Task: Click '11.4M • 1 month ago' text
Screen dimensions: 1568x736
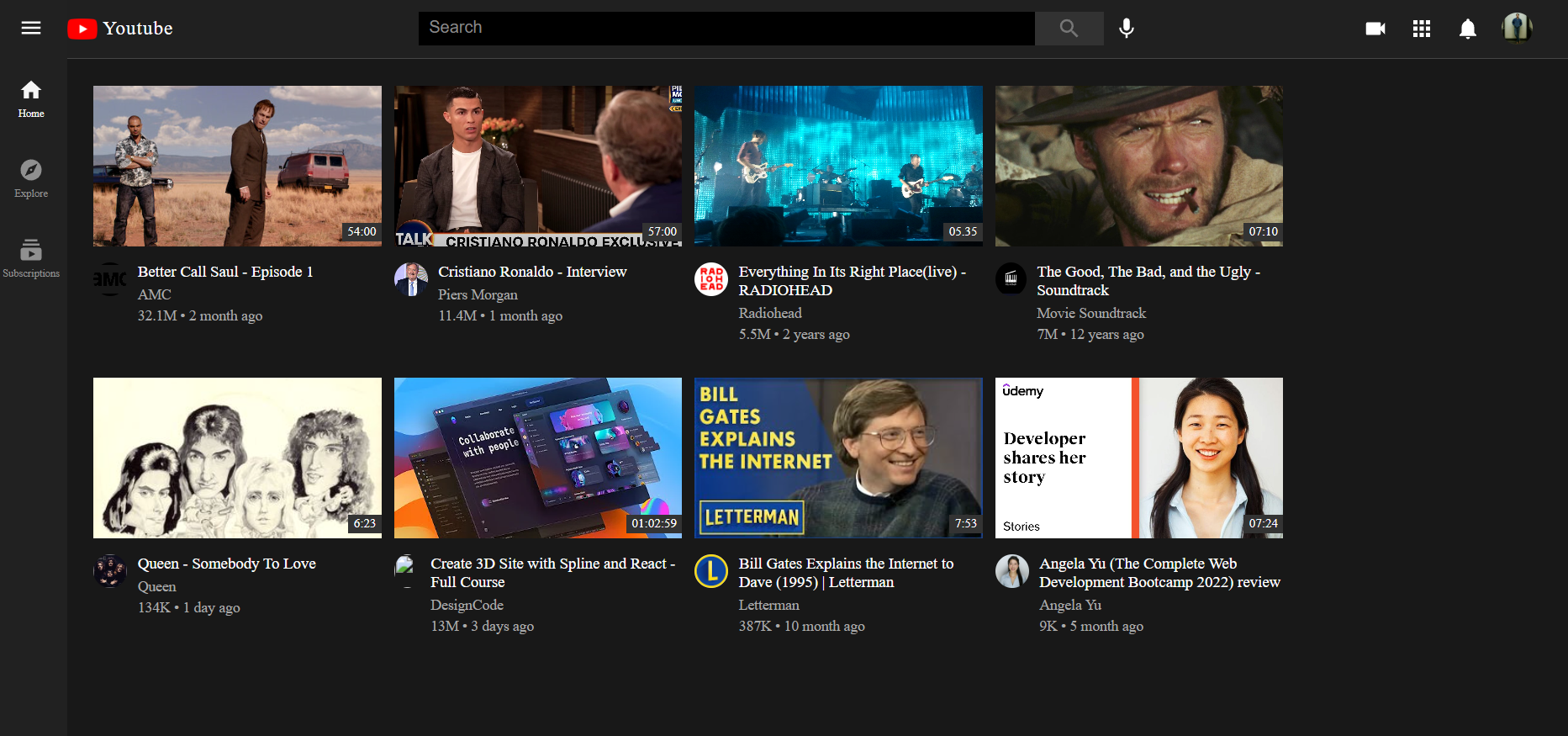Action: click(500, 315)
